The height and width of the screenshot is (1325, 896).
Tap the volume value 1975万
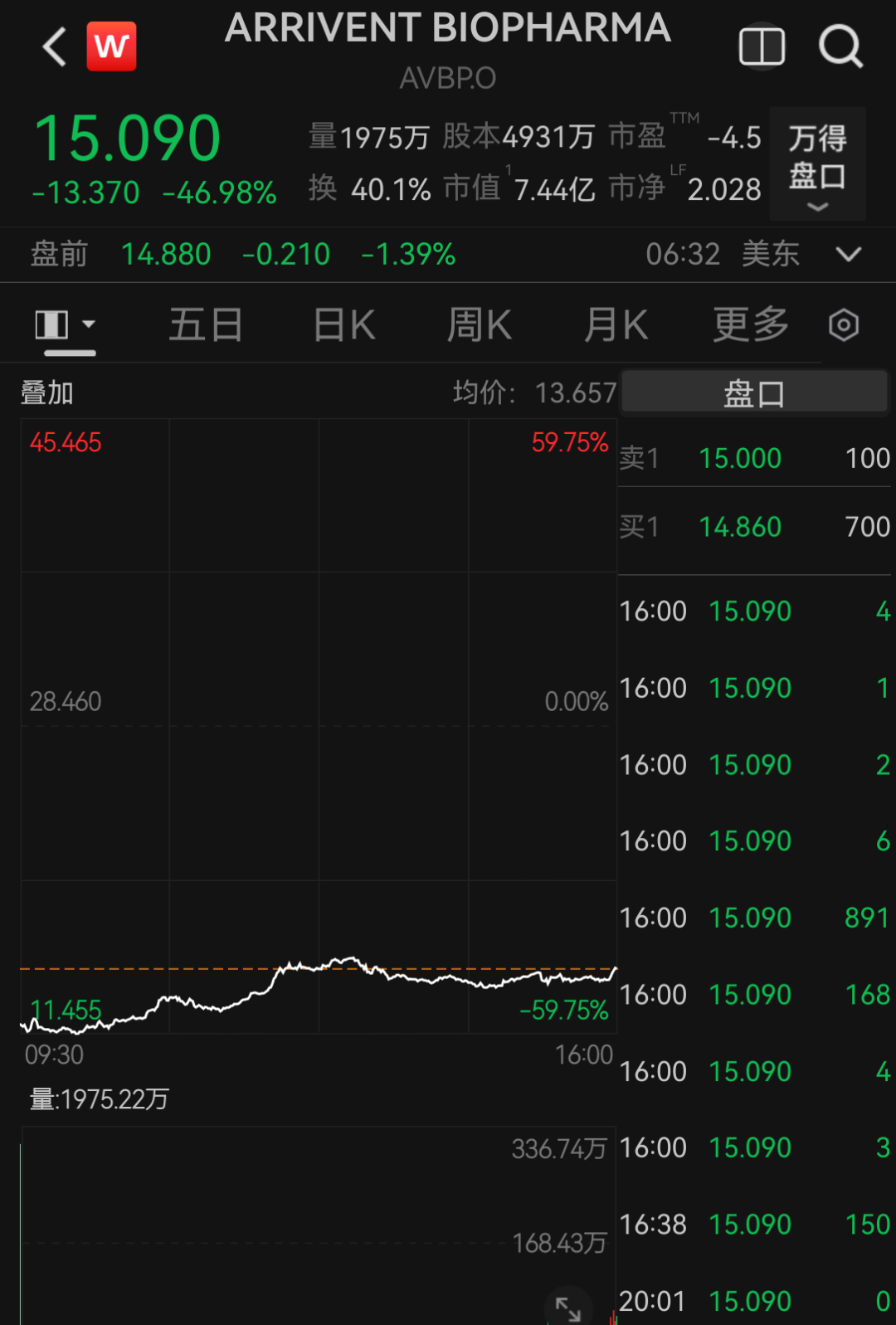click(384, 137)
